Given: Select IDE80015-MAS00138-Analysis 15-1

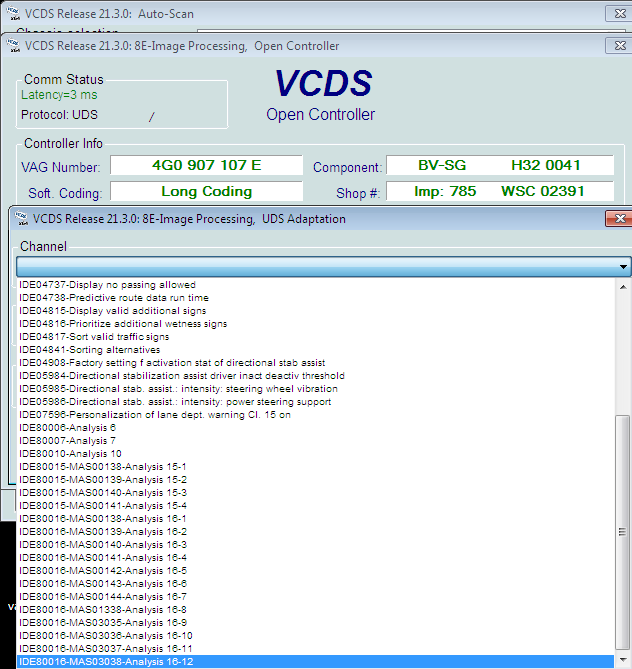Looking at the screenshot, I should tap(315, 467).
